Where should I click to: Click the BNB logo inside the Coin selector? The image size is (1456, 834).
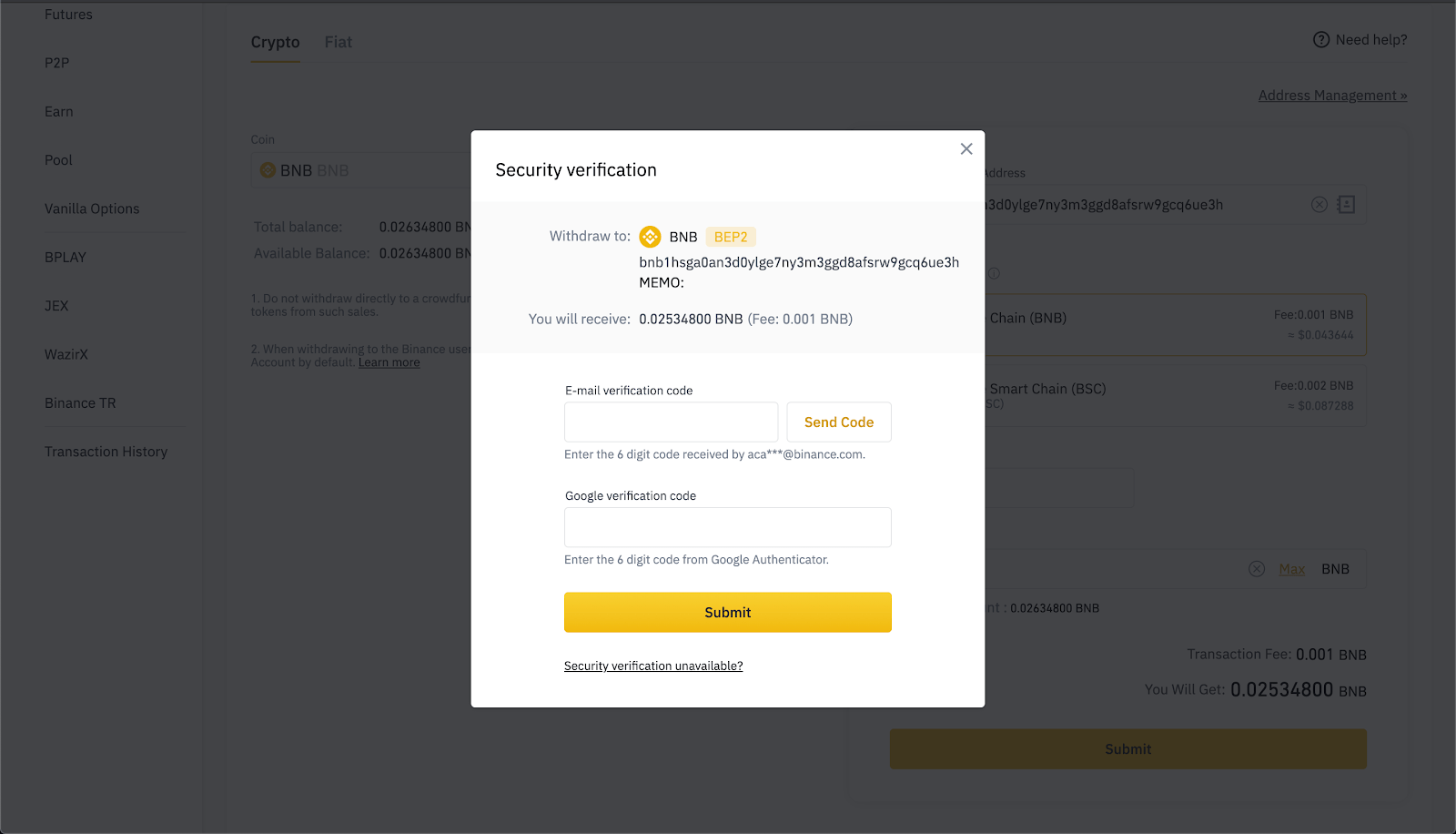[x=268, y=169]
